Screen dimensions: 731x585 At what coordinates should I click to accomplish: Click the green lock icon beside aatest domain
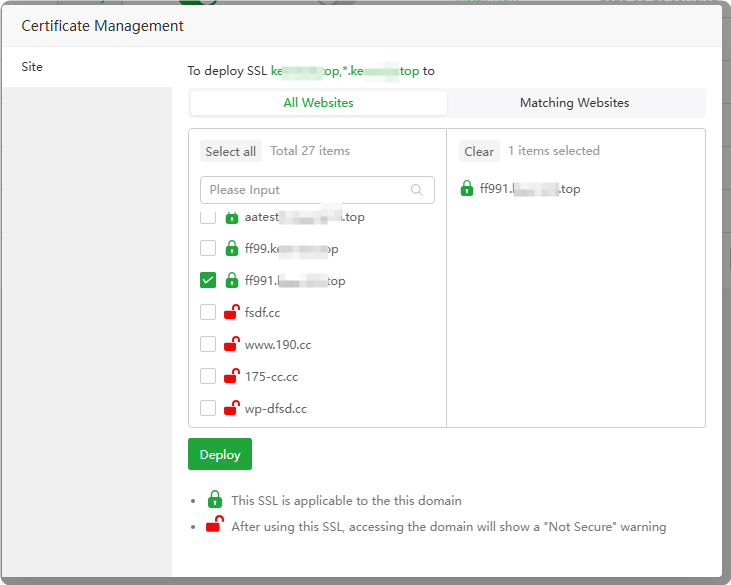(x=231, y=217)
